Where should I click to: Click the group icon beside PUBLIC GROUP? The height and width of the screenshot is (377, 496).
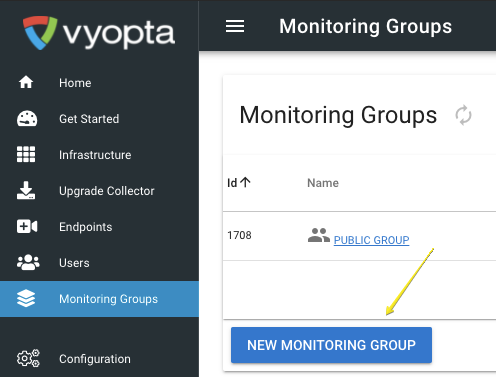click(x=319, y=235)
